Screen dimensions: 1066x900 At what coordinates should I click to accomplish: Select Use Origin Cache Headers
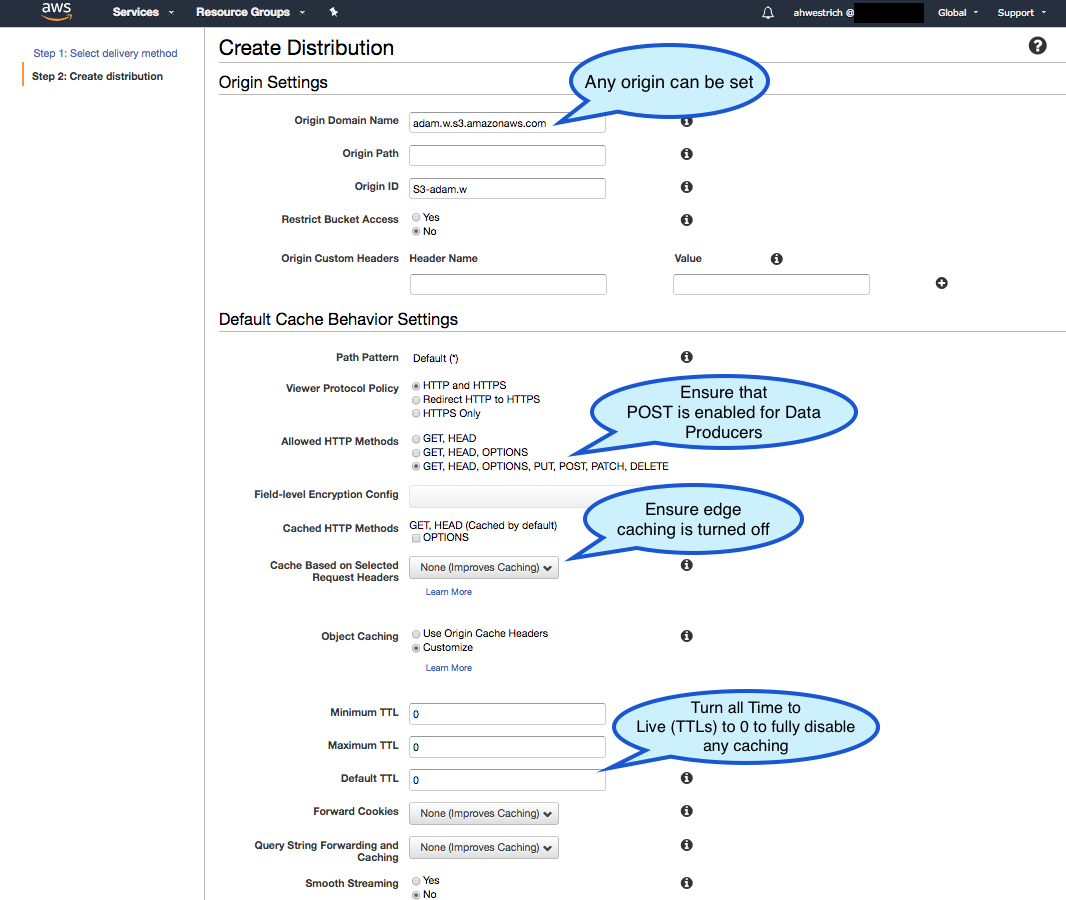click(416, 634)
